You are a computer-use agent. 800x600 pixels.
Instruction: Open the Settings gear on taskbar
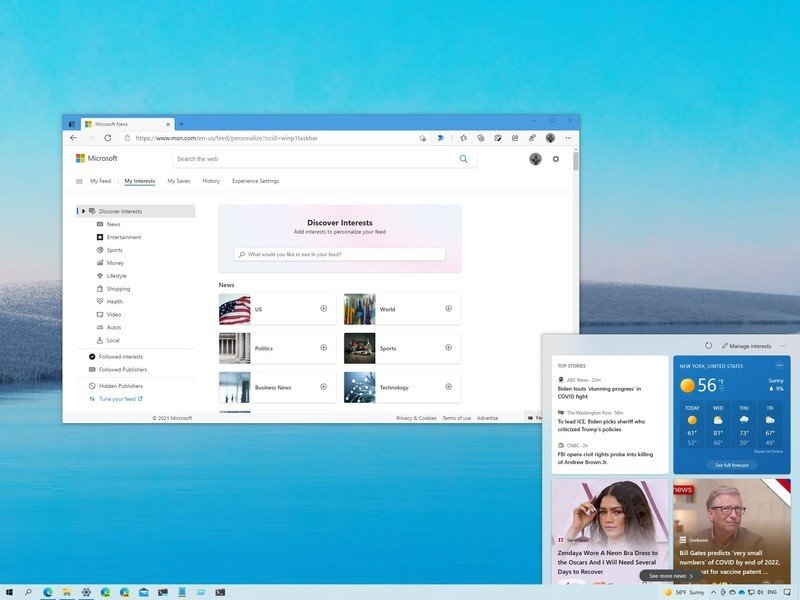(x=86, y=592)
